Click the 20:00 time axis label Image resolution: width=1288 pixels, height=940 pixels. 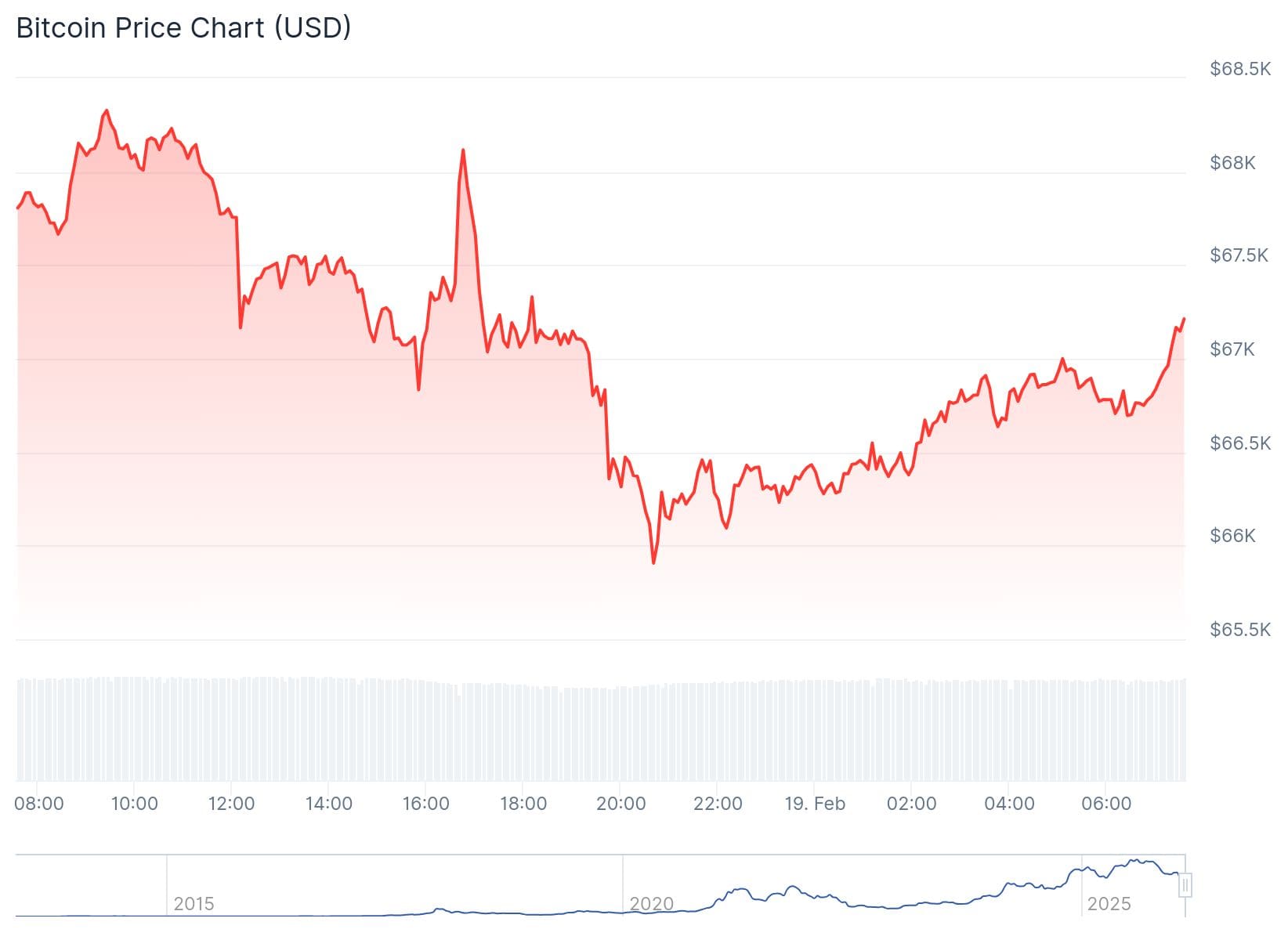tap(620, 804)
